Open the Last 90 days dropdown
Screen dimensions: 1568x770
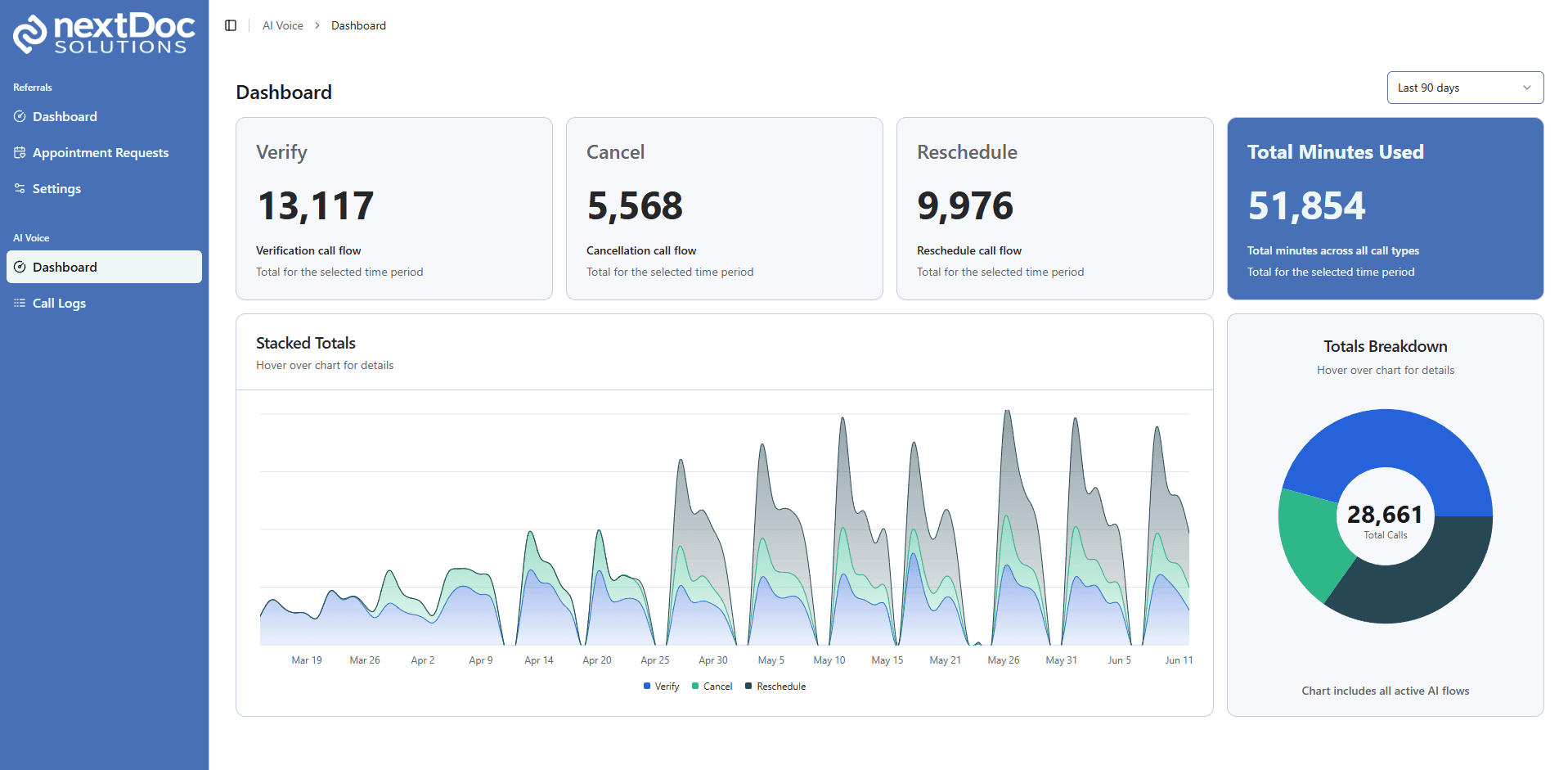(1464, 88)
